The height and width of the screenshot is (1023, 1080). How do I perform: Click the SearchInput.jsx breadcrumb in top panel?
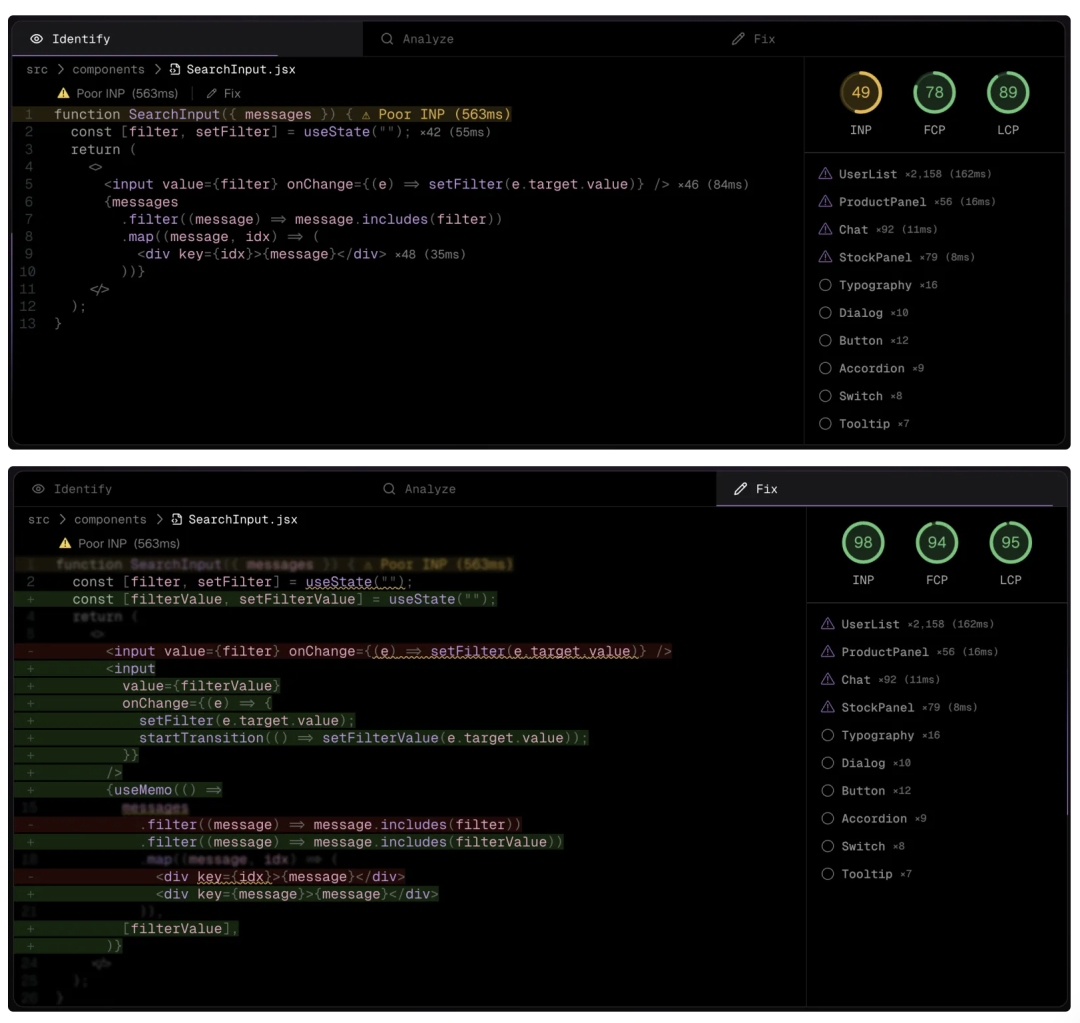click(241, 70)
